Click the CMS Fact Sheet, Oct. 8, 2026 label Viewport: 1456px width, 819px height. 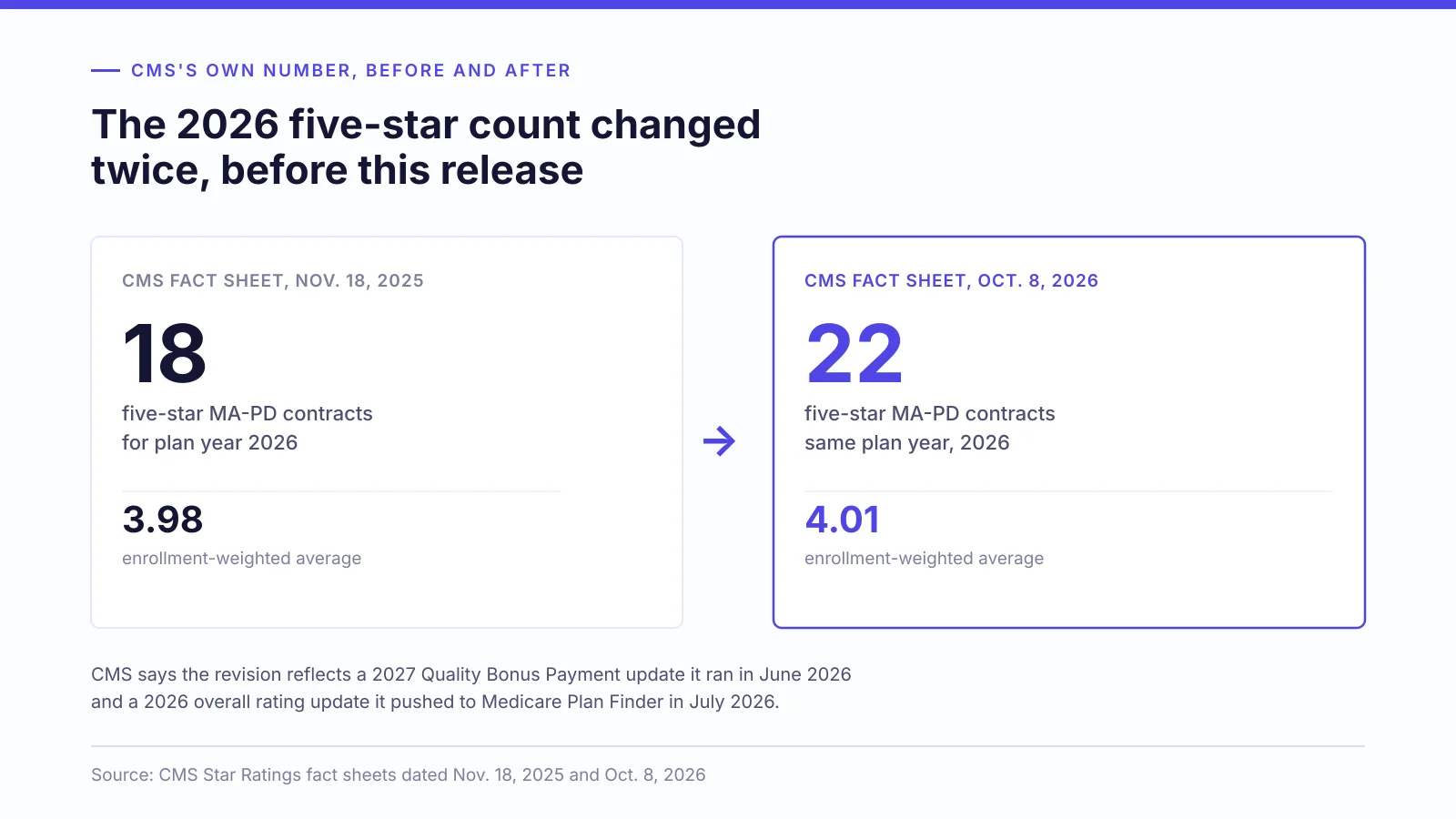[951, 280]
